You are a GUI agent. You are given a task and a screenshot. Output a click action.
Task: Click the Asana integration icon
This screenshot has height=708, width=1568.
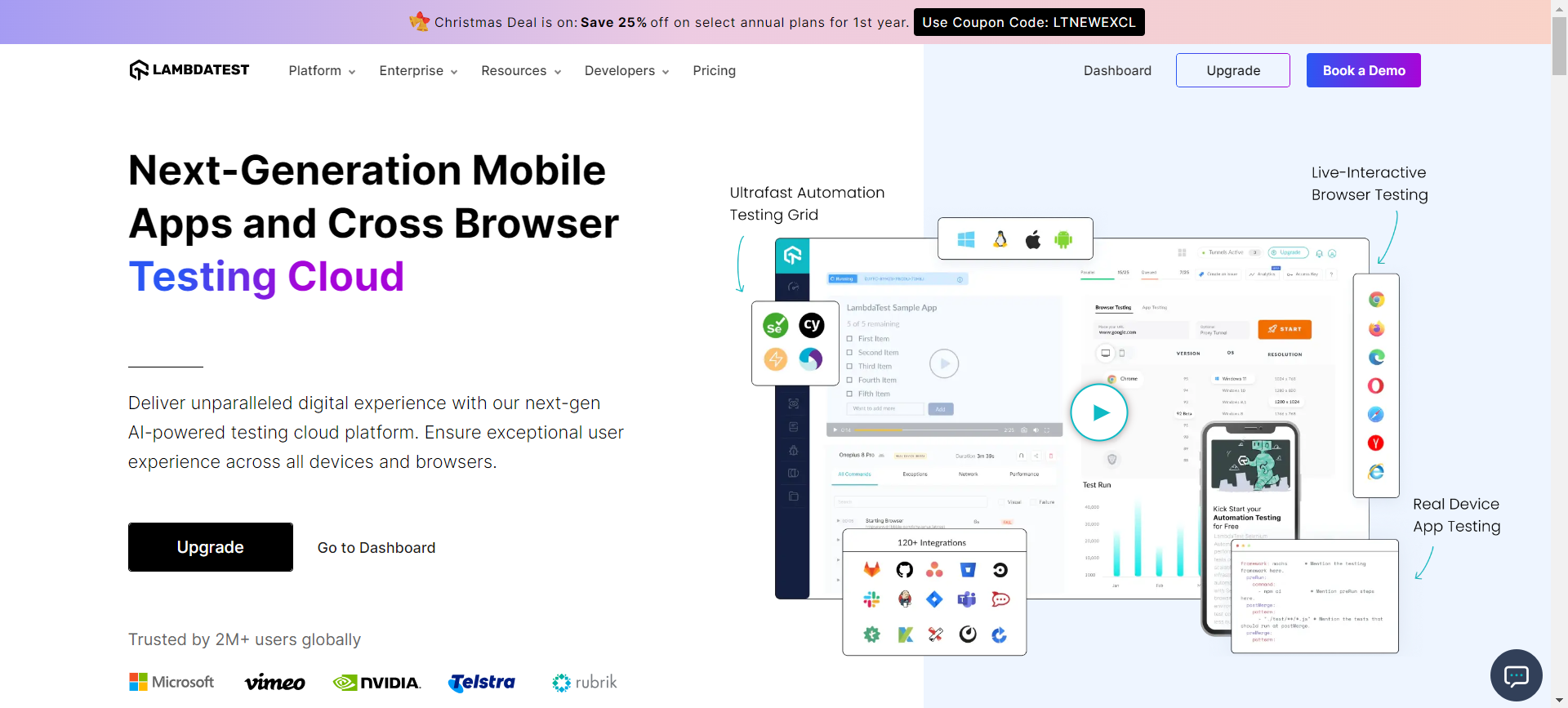[x=935, y=570]
